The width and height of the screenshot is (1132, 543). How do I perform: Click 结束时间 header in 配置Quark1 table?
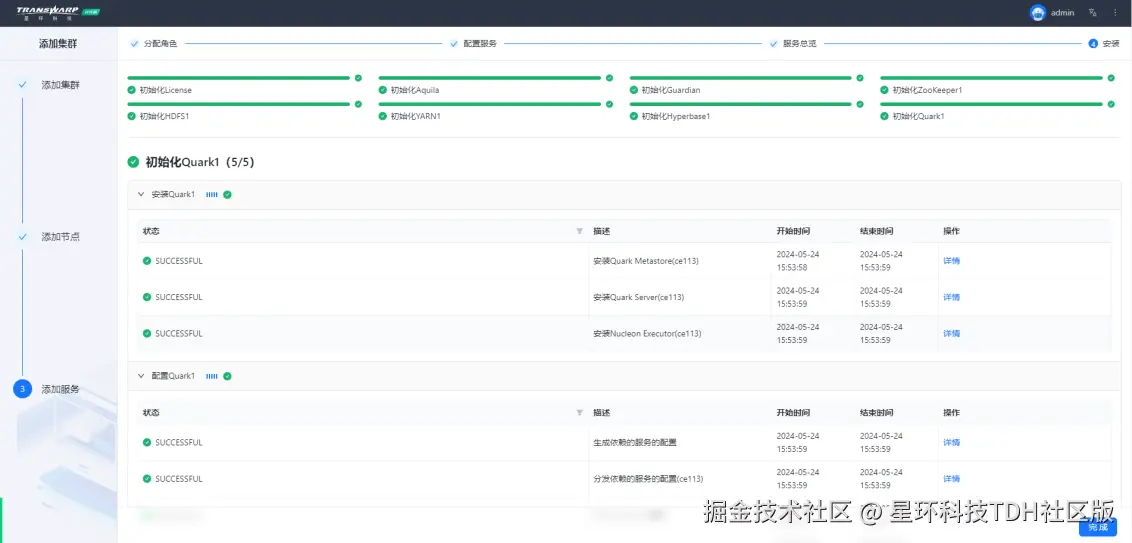[x=877, y=413]
